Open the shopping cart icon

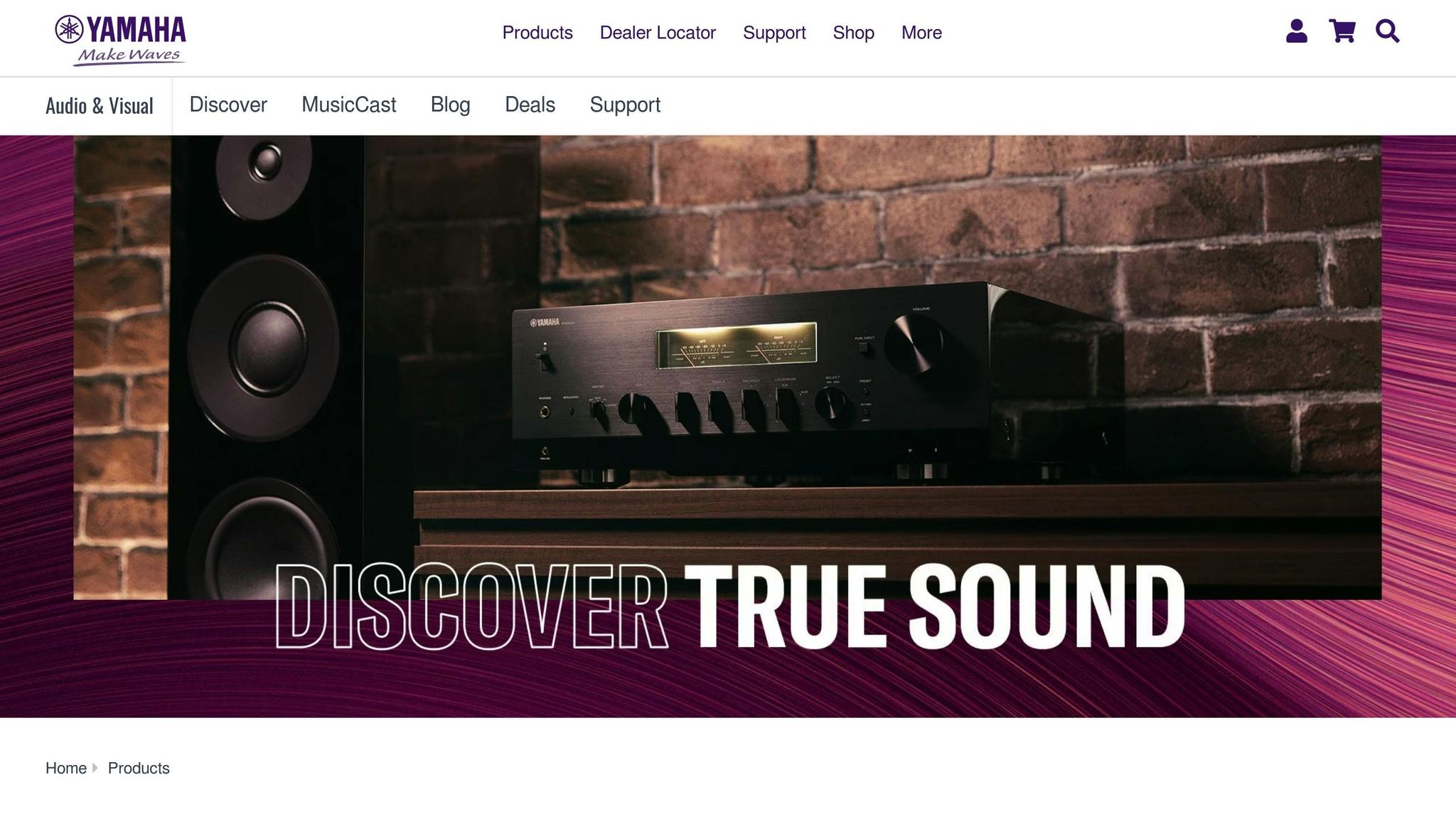pyautogui.click(x=1342, y=31)
